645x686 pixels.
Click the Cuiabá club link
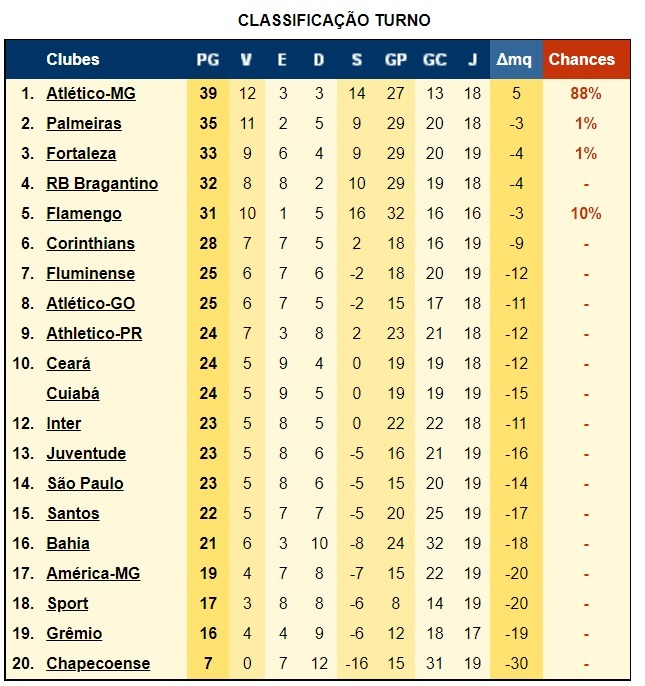[73, 393]
